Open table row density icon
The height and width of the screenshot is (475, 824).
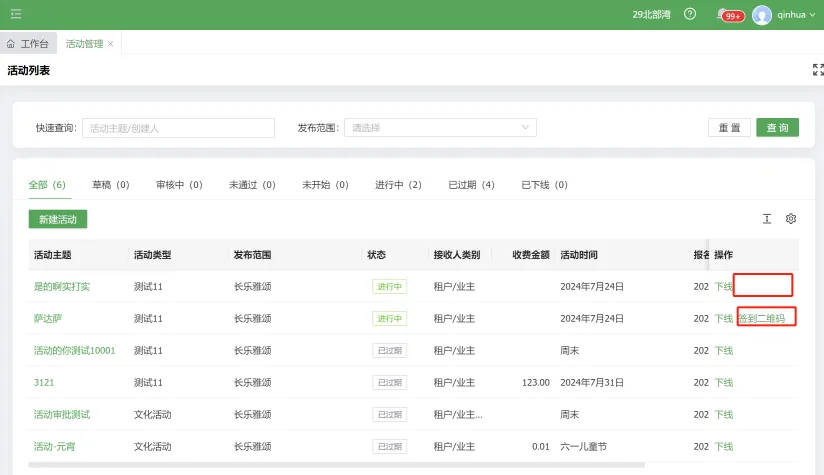point(767,219)
